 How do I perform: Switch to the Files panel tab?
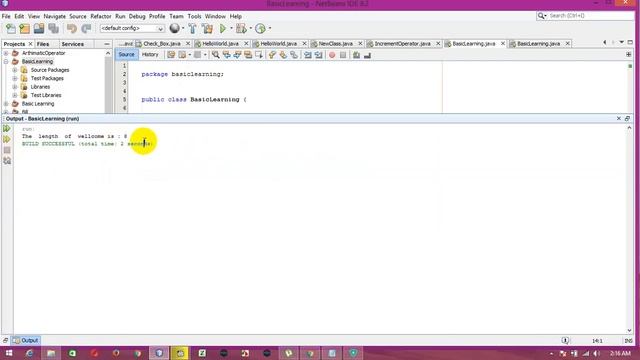[x=42, y=44]
